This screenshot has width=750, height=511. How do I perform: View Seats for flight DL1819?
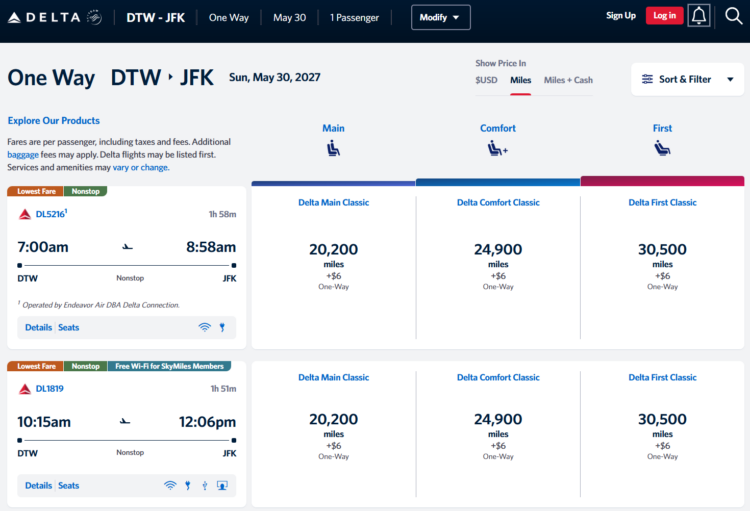coord(68,485)
